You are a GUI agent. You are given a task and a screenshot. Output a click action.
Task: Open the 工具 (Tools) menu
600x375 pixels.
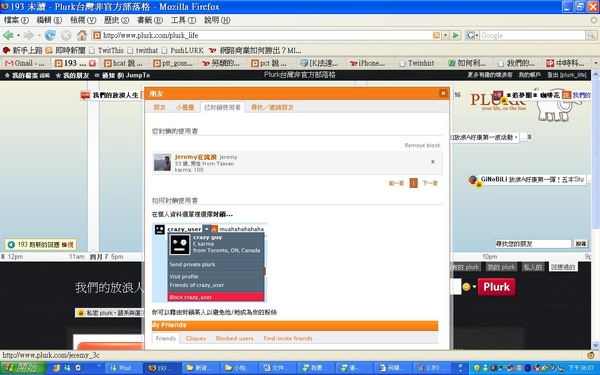coord(183,20)
